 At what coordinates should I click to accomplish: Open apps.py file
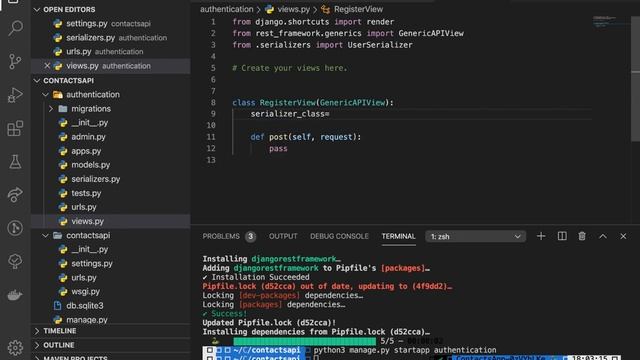tap(110, 151)
